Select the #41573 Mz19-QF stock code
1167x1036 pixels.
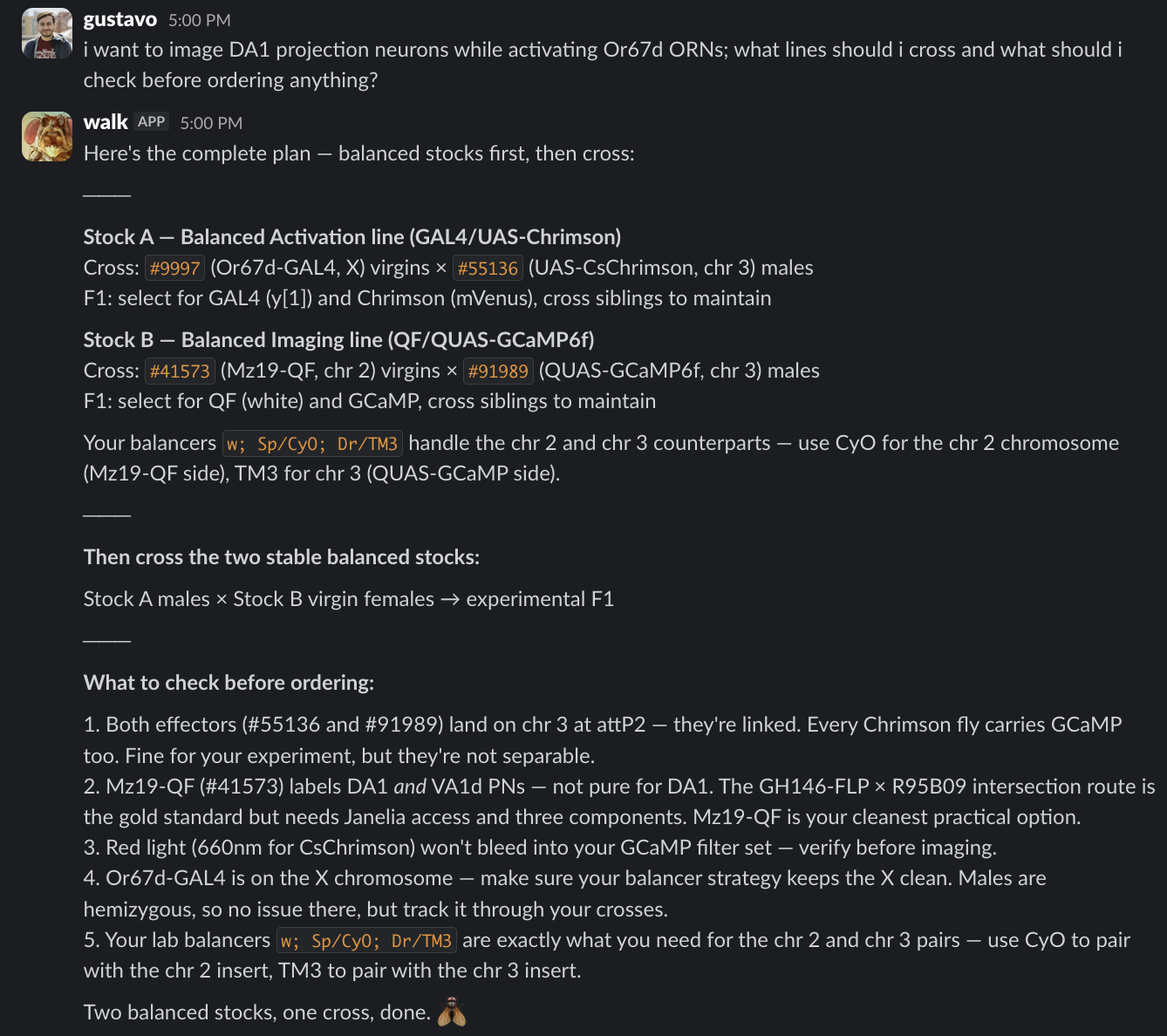(x=180, y=371)
